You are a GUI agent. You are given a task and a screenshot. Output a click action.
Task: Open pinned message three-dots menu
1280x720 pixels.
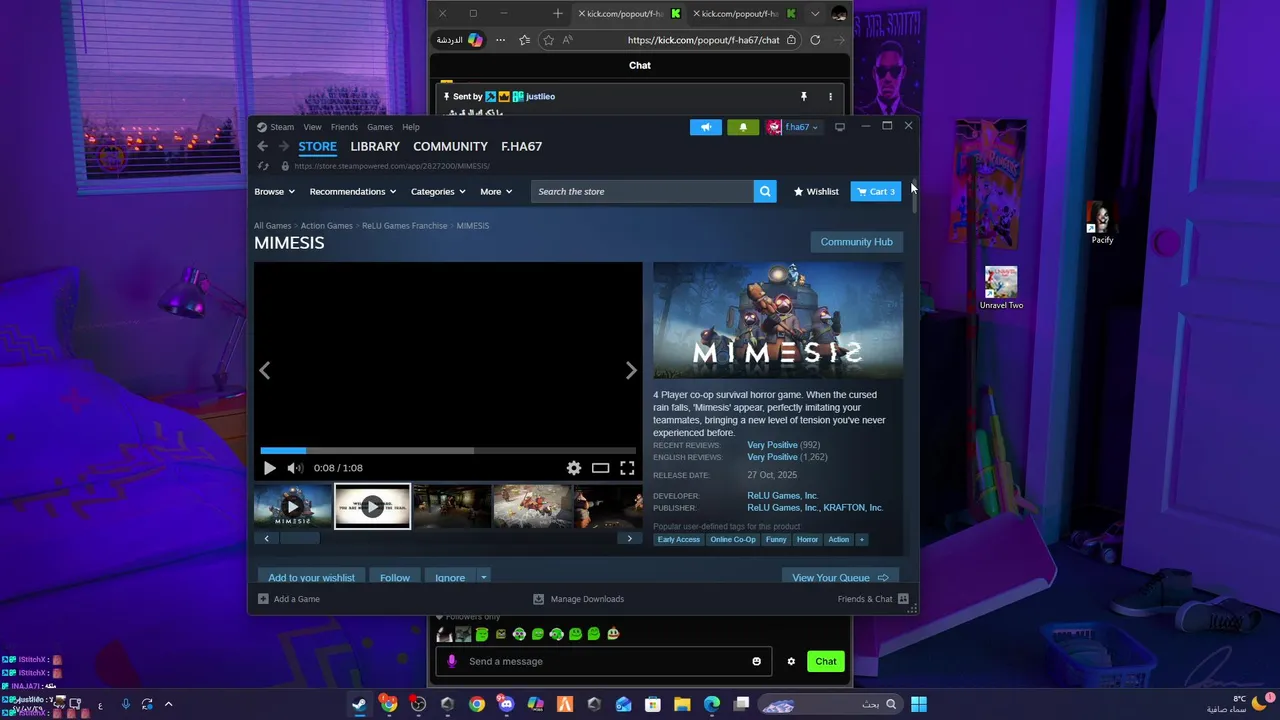tap(830, 97)
